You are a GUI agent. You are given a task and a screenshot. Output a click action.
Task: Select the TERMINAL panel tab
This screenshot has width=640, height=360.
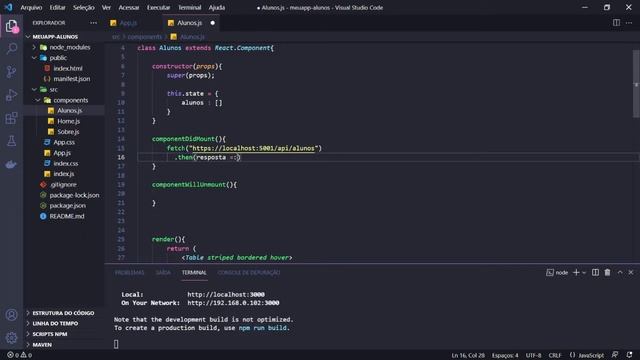[194, 272]
